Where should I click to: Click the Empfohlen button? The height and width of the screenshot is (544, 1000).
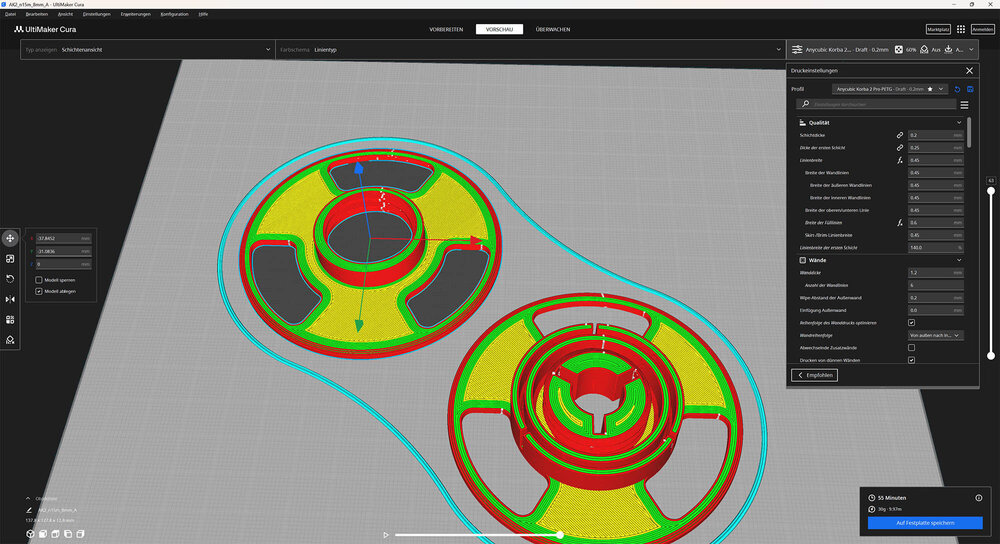point(814,375)
